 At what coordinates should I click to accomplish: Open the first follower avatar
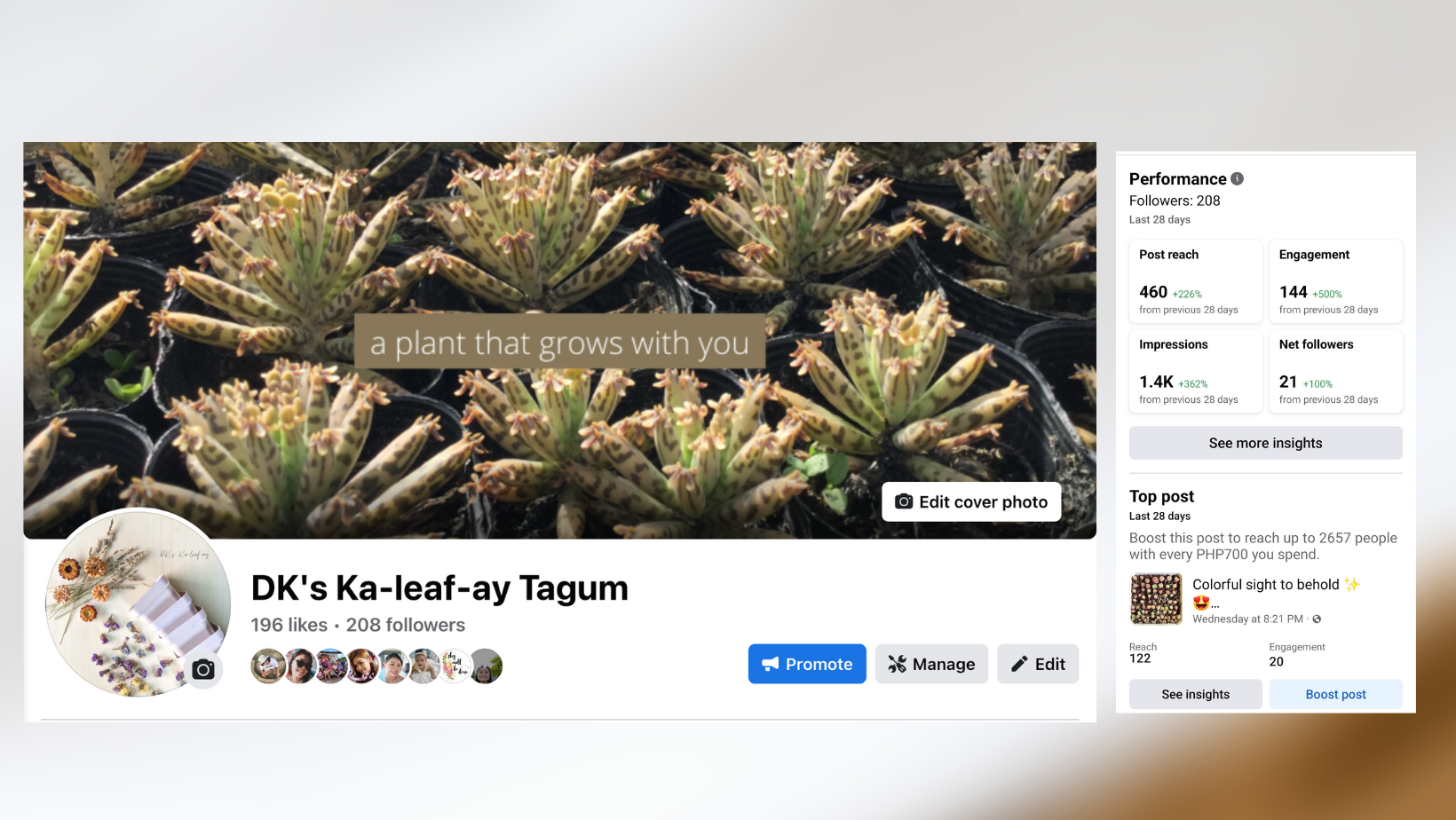268,666
